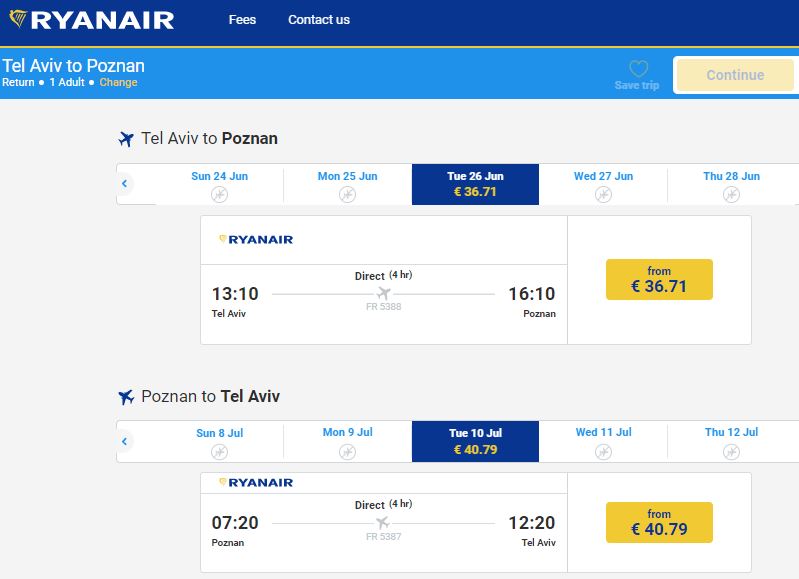Switch to Mon 25 Jun date tab
The image size is (799, 579).
point(348,184)
